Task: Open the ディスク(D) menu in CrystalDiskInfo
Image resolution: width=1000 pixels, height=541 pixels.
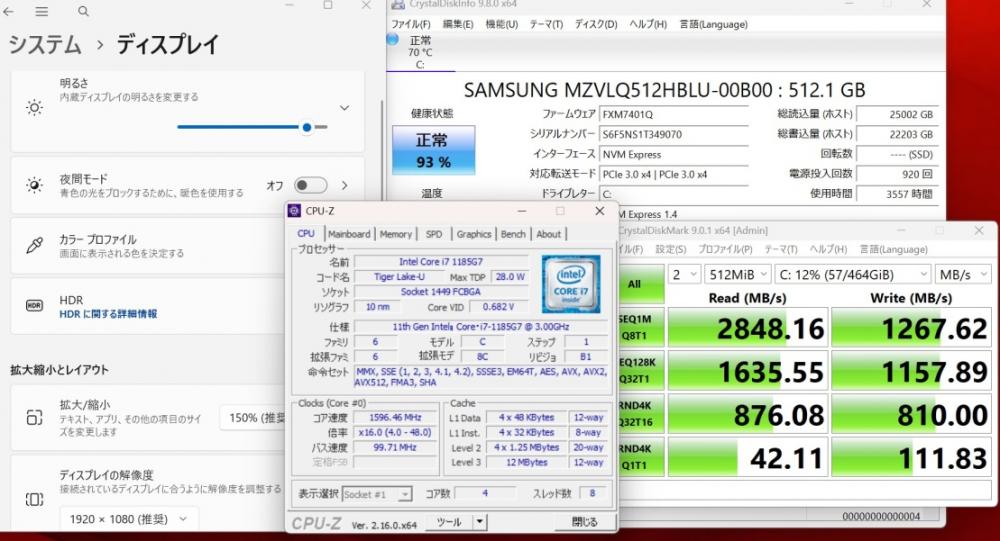Action: coord(596,24)
